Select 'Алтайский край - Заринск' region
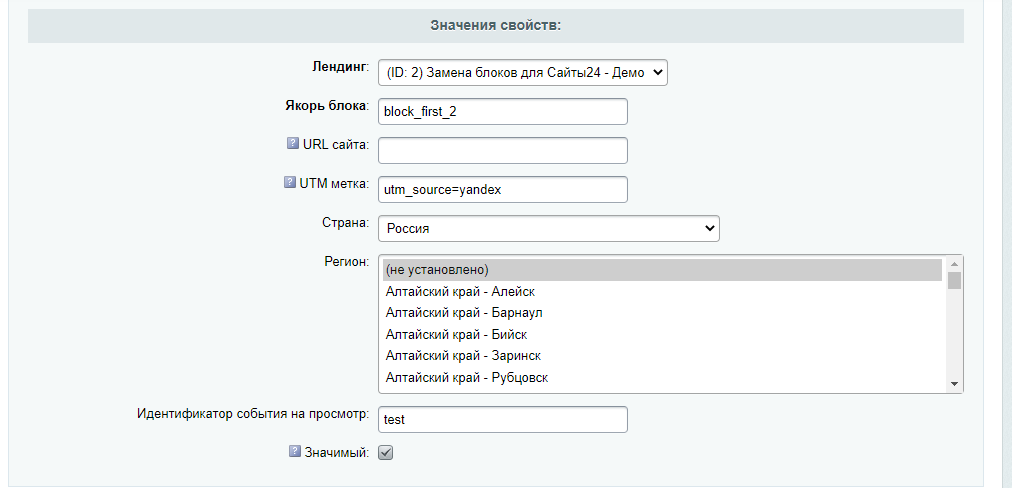This screenshot has height=488, width=1012. pos(661,356)
